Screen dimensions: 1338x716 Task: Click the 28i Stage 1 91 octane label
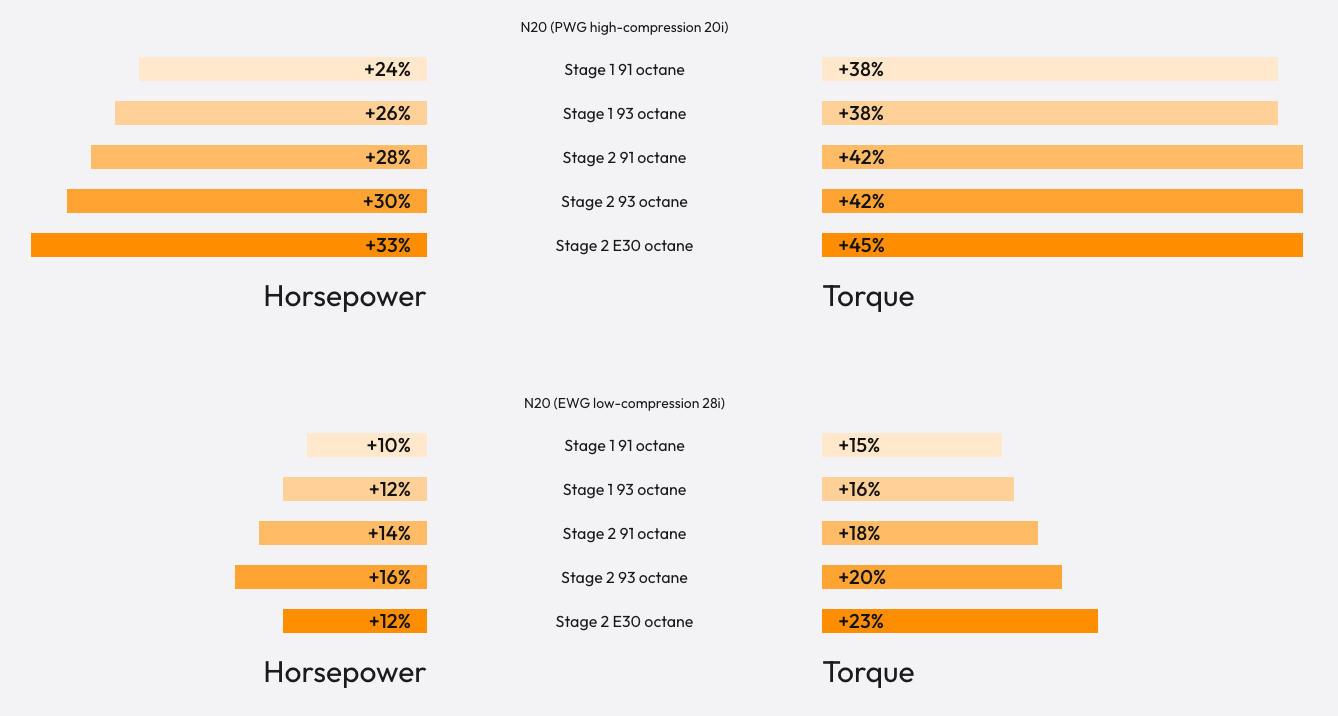624,445
